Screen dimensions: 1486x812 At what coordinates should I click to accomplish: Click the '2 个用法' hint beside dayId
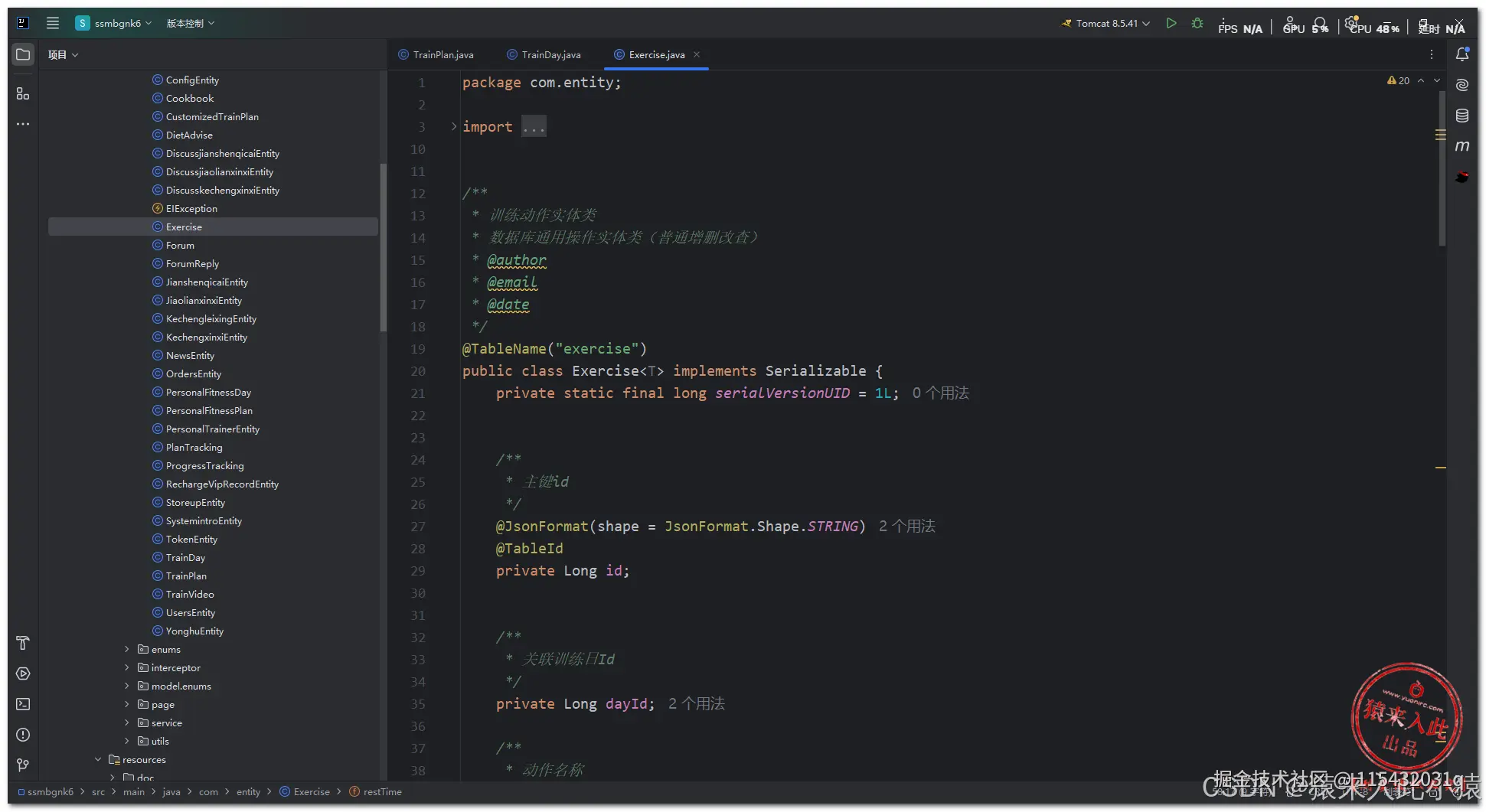click(697, 704)
